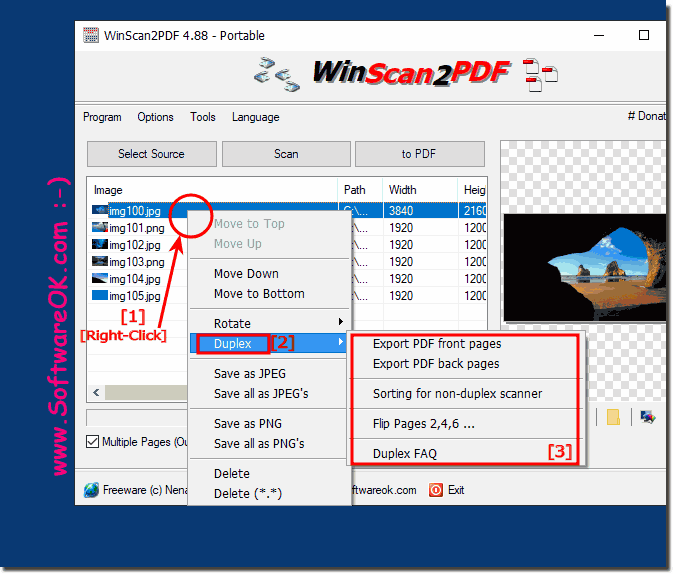The height and width of the screenshot is (574, 673).
Task: Open the Duplex FAQ entry
Action: click(465, 454)
